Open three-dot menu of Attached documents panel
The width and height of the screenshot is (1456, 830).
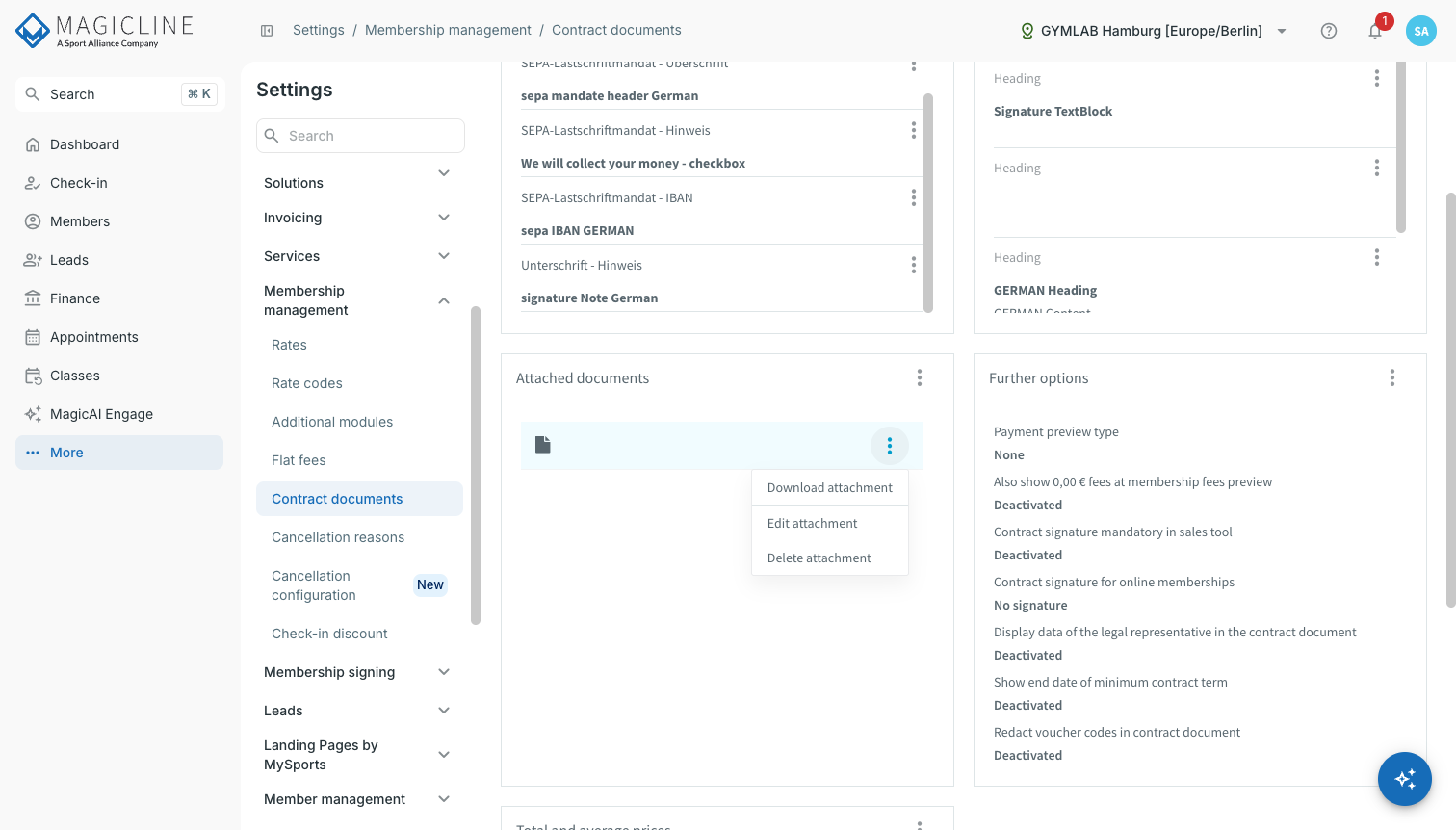(920, 378)
